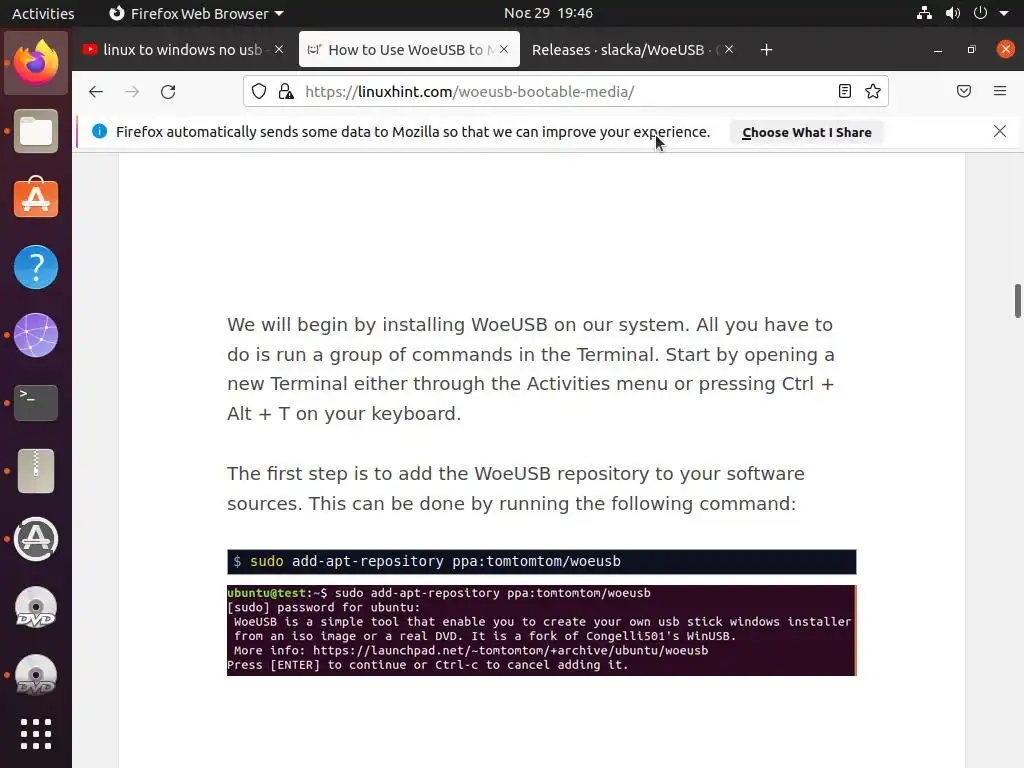Open the first DVD disc dock icon
The width and height of the screenshot is (1024, 768).
tap(36, 607)
